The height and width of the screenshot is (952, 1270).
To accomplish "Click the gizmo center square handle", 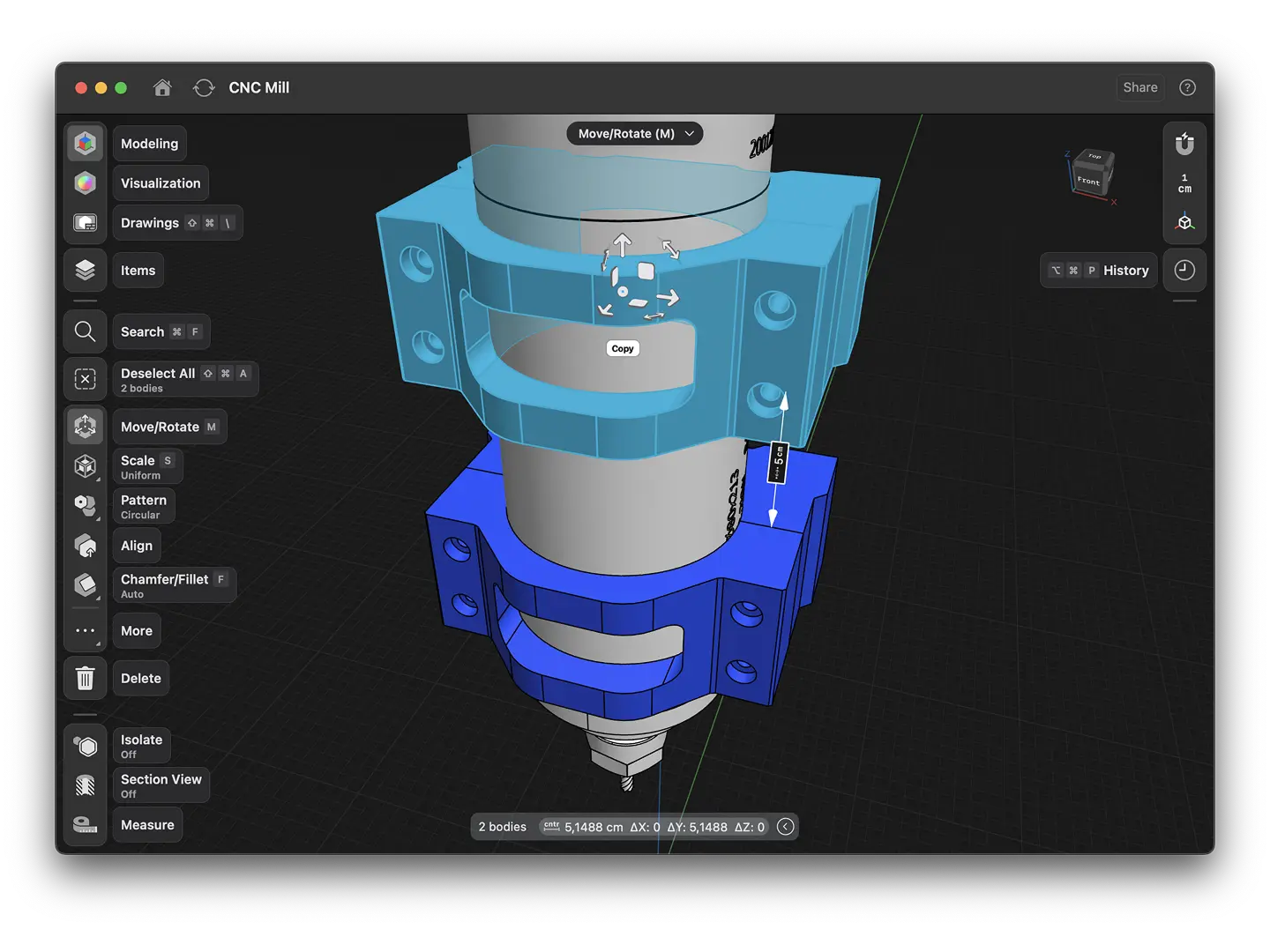I will click(x=646, y=271).
